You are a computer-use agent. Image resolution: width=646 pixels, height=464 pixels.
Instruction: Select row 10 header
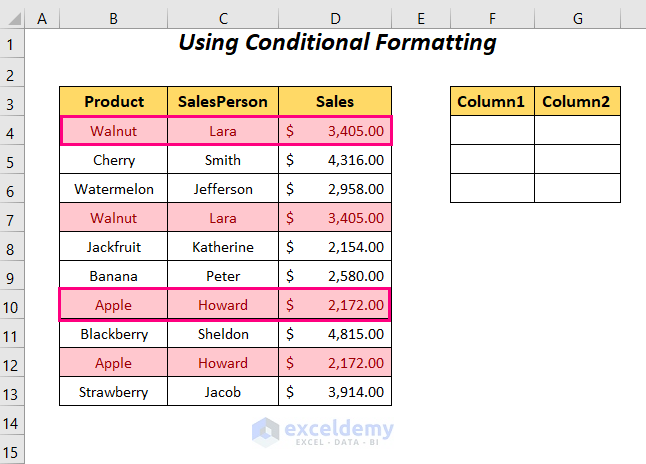click(x=13, y=305)
